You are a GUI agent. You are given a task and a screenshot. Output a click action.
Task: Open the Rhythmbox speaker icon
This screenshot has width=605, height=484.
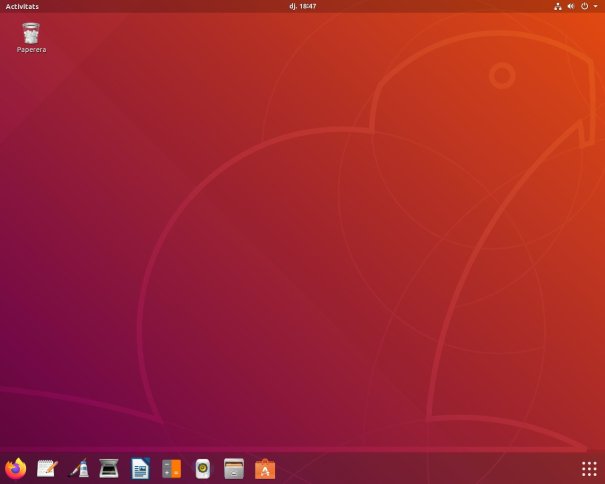point(203,469)
